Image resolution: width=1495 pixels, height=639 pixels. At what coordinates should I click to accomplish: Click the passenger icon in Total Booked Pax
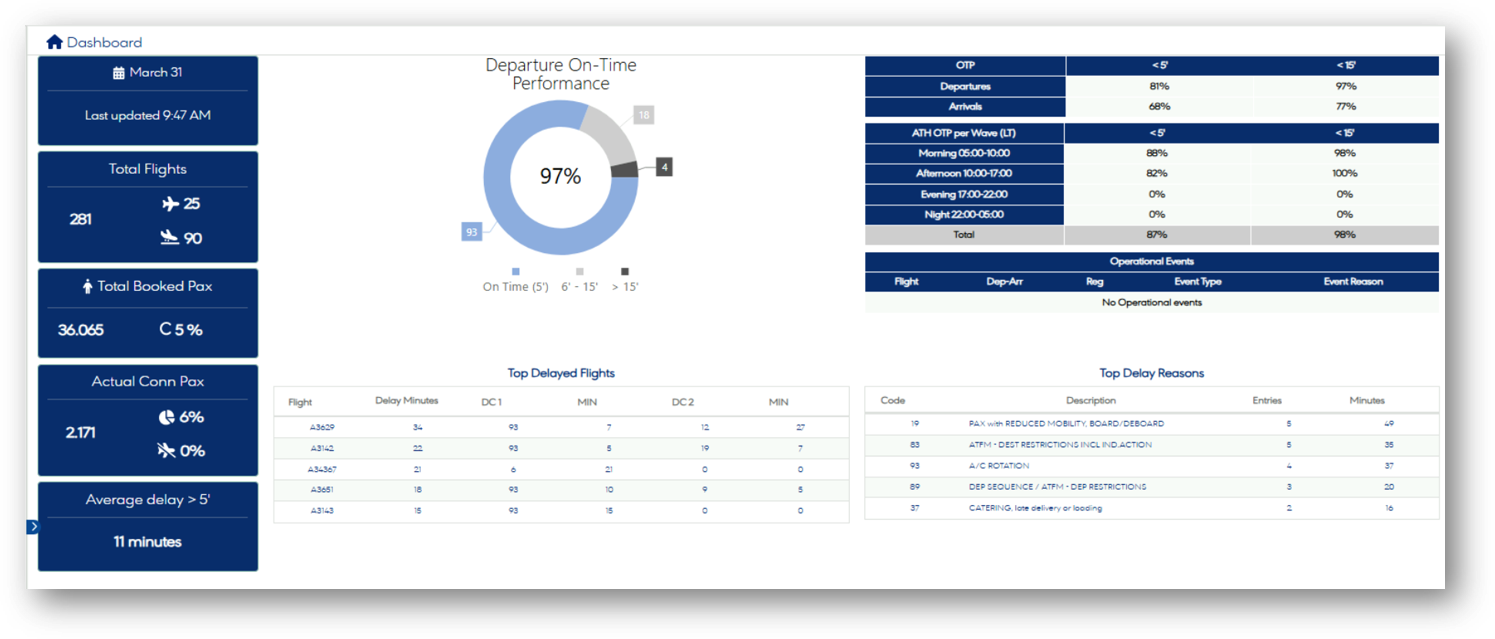(x=87, y=287)
